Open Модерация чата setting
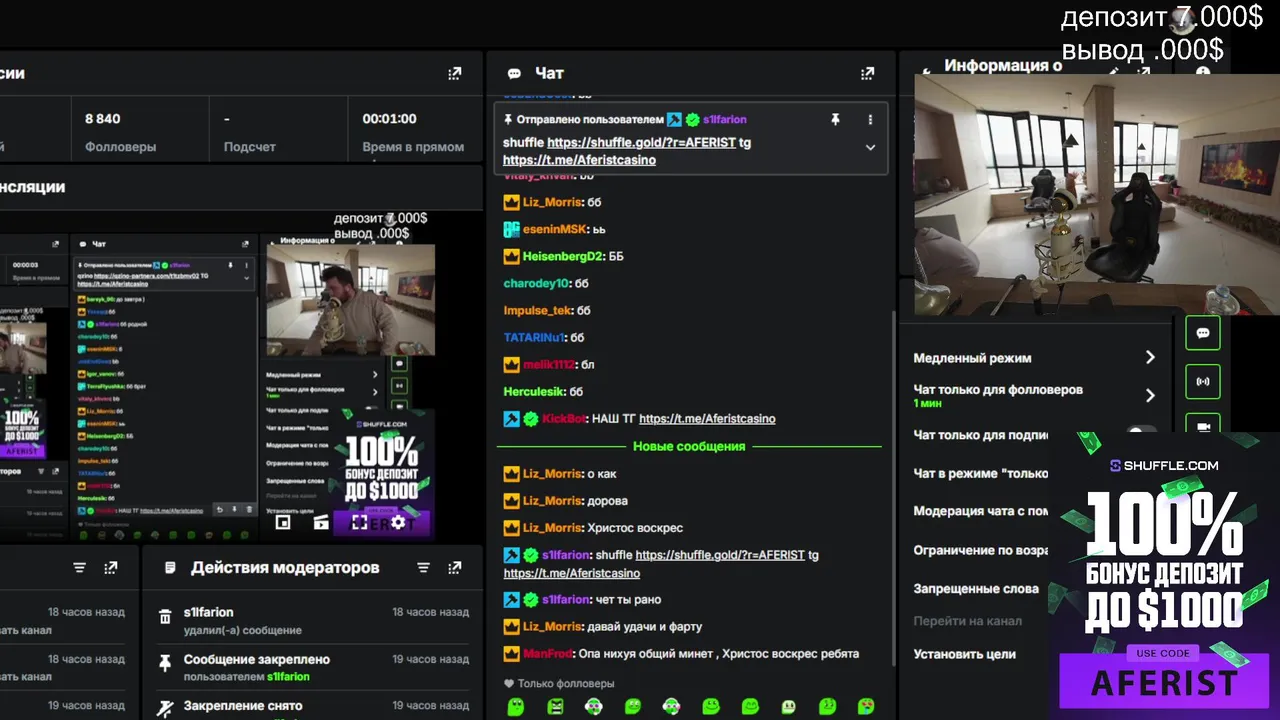 click(x=980, y=511)
